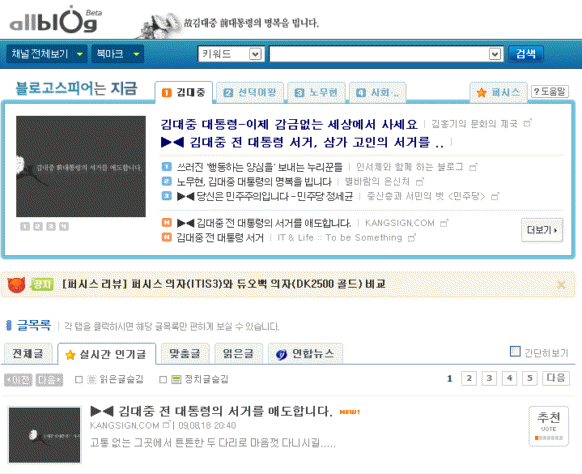
Task: Open the 도움말 help button
Action: point(550,92)
